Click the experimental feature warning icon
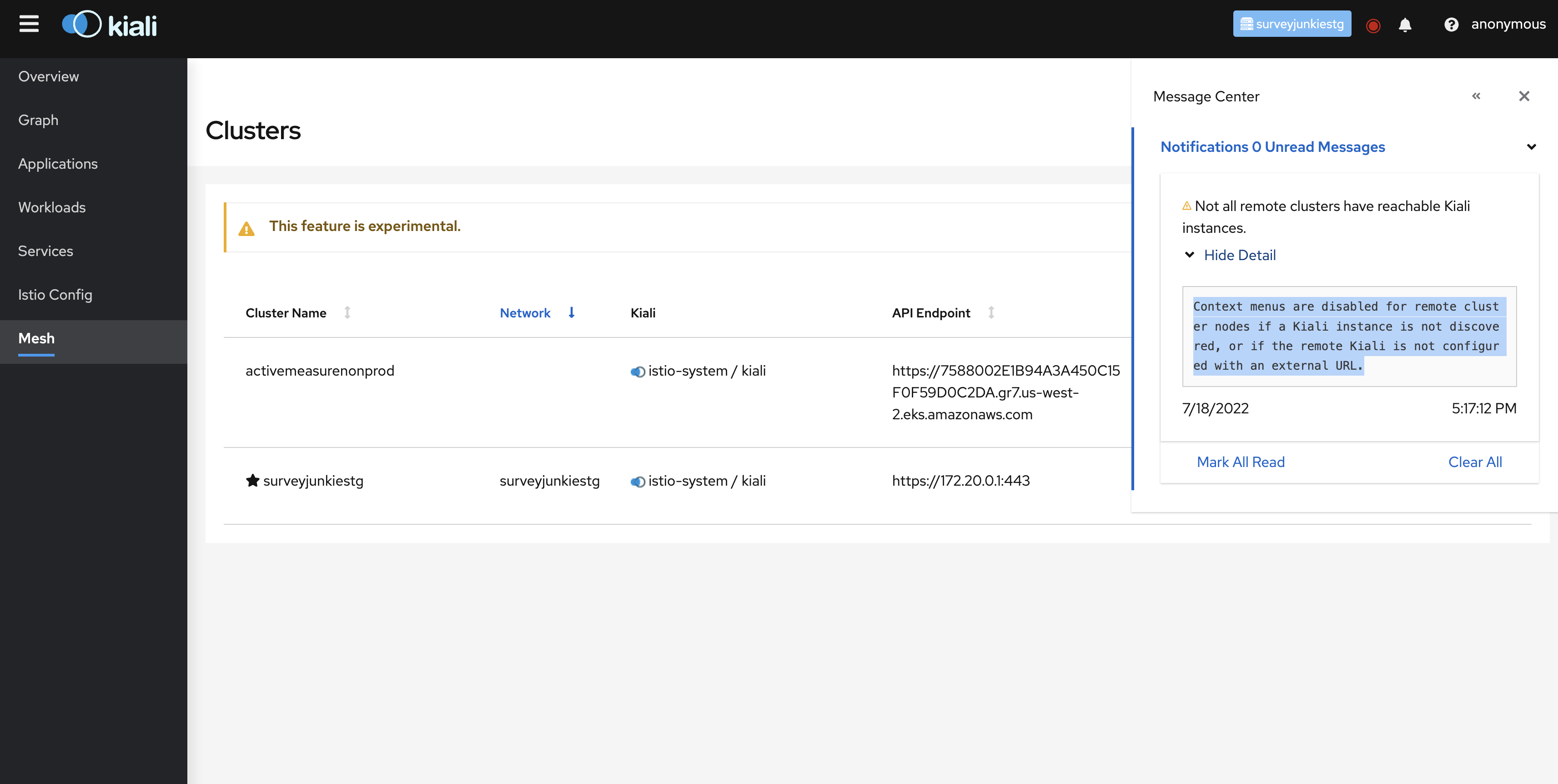 point(246,229)
